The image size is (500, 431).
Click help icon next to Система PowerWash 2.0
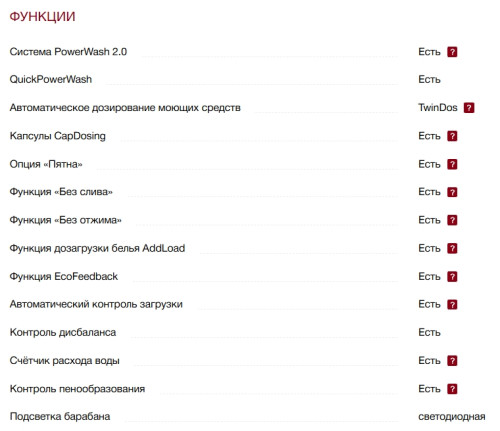(452, 52)
